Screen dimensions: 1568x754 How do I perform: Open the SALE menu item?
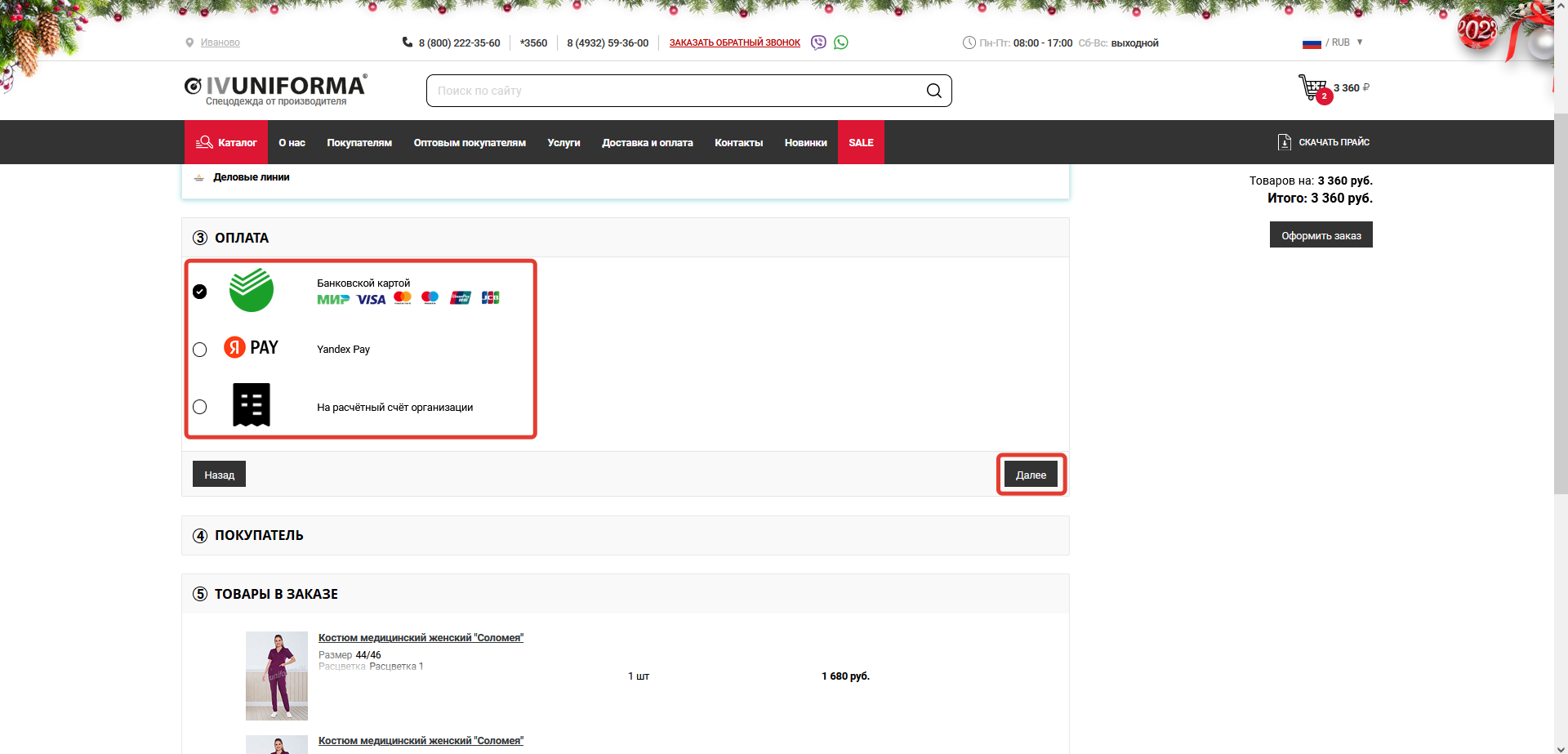(861, 143)
